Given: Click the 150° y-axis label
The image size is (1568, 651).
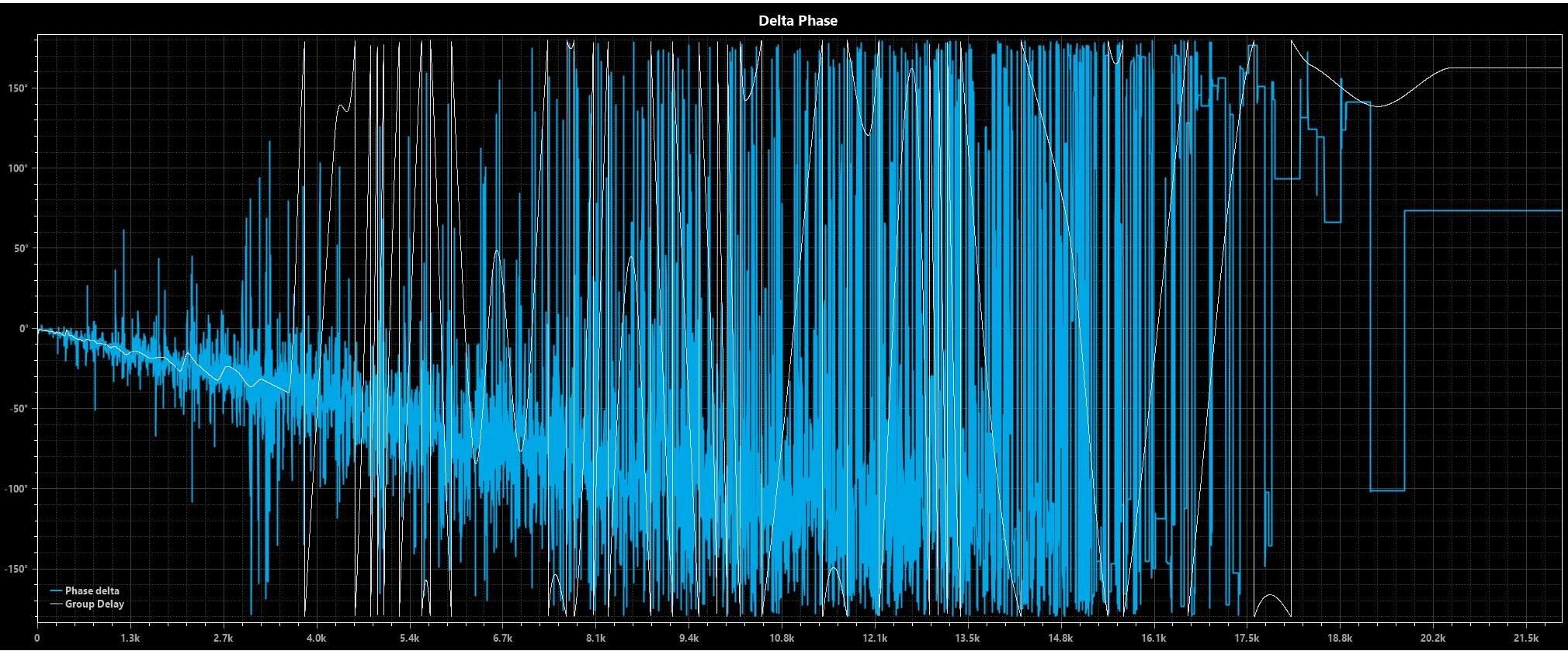Looking at the screenshot, I should (x=19, y=88).
